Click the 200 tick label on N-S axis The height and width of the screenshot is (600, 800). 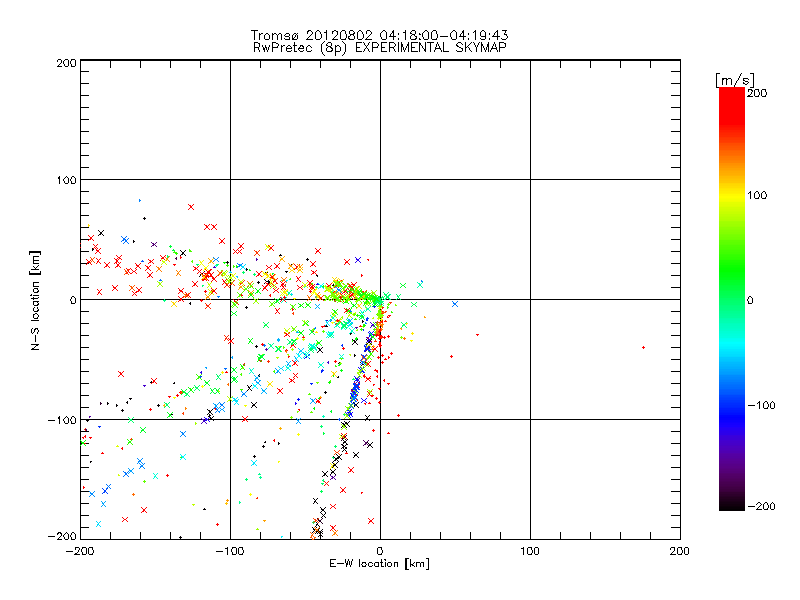[x=67, y=63]
